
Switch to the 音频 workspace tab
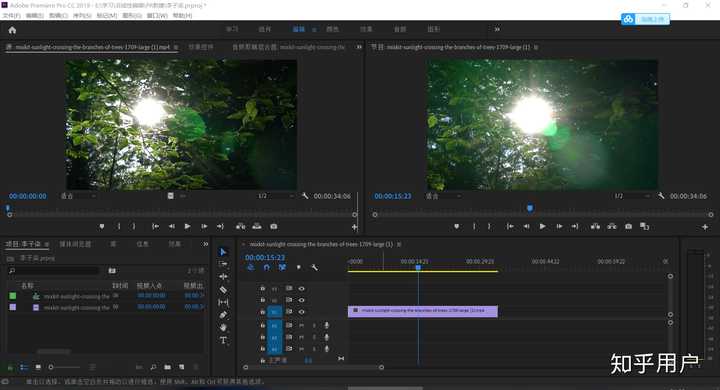point(400,29)
